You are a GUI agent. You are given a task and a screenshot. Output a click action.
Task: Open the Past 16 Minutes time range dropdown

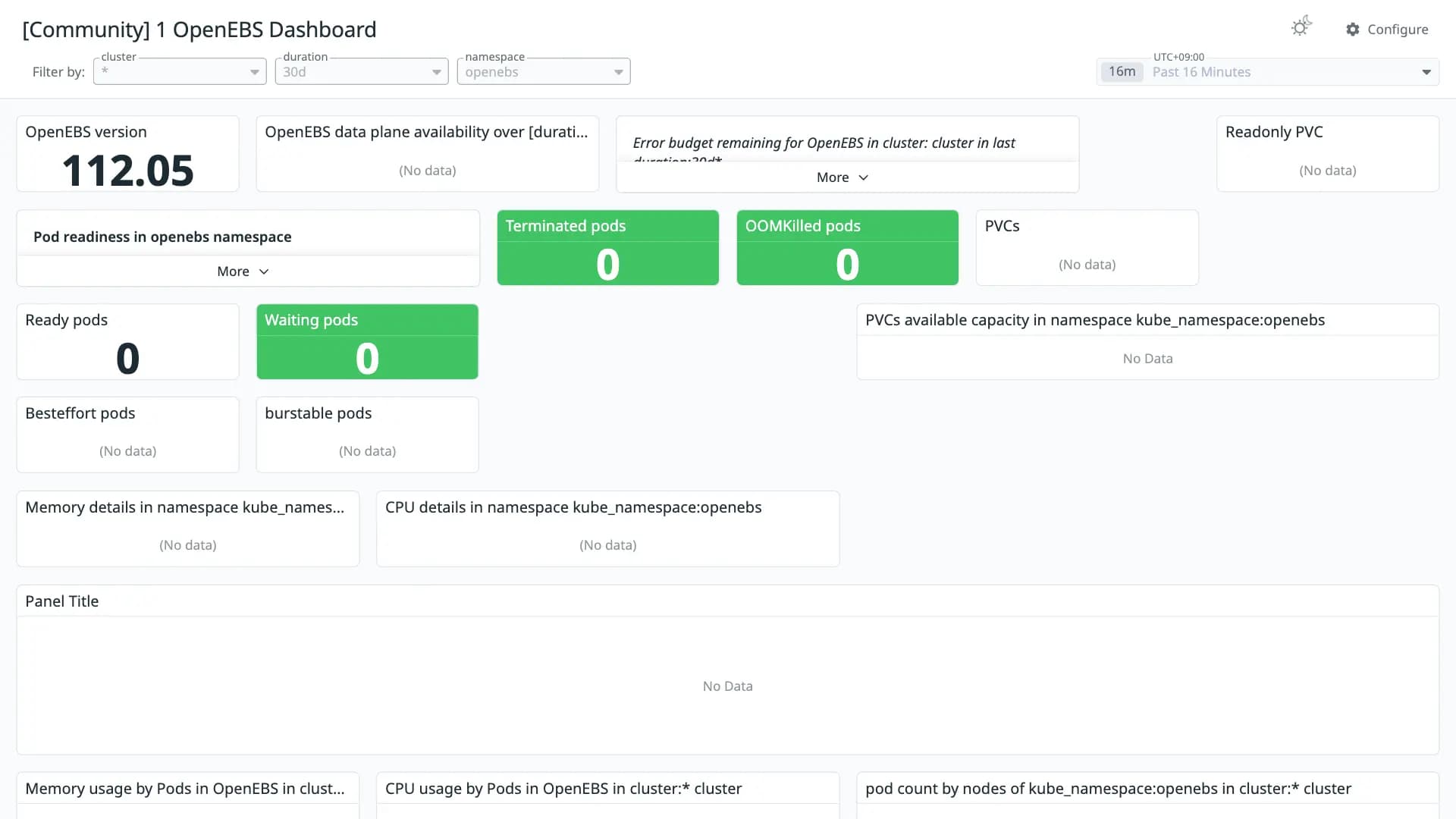1268,71
